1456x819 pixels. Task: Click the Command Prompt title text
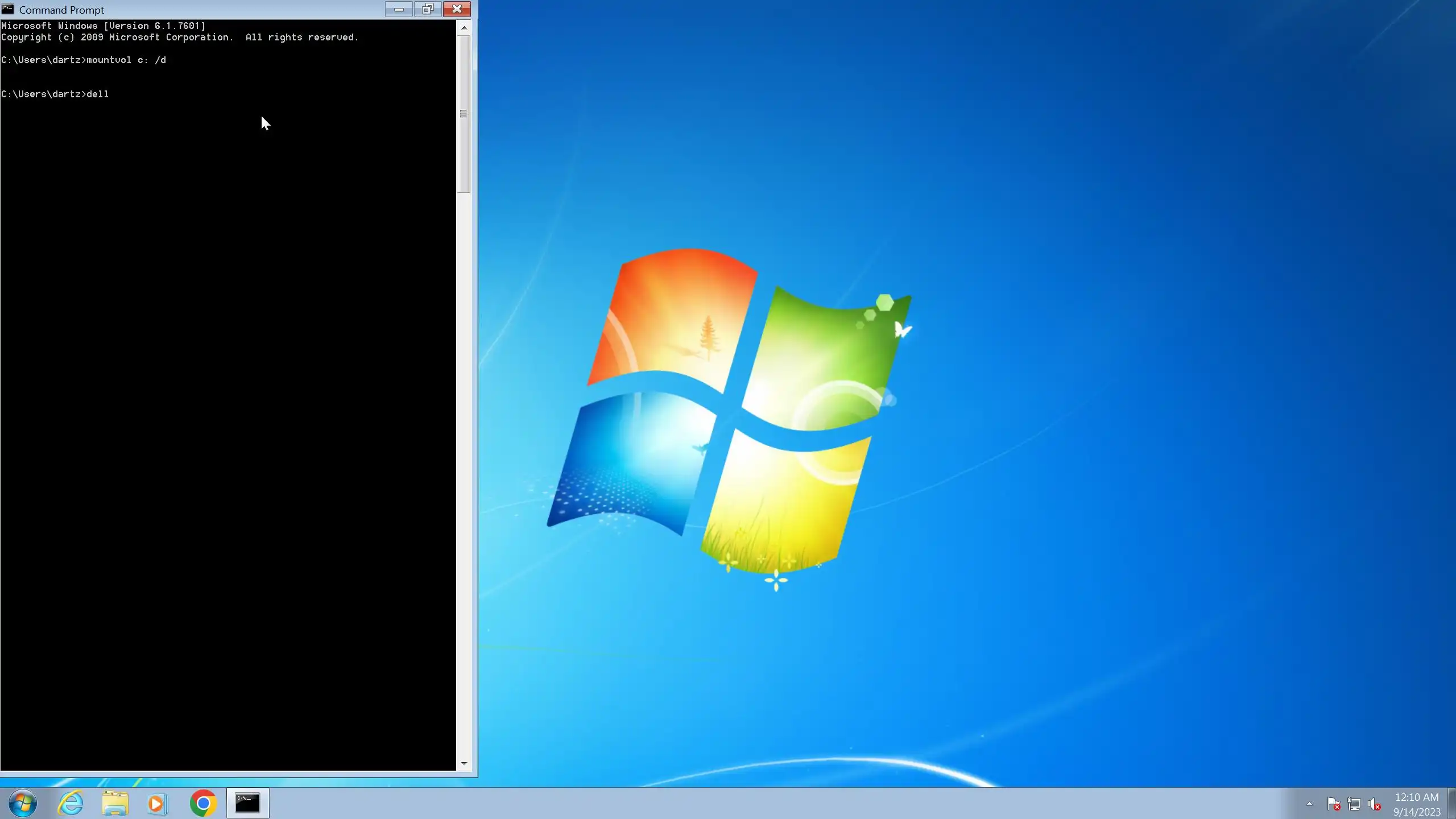click(x=61, y=10)
